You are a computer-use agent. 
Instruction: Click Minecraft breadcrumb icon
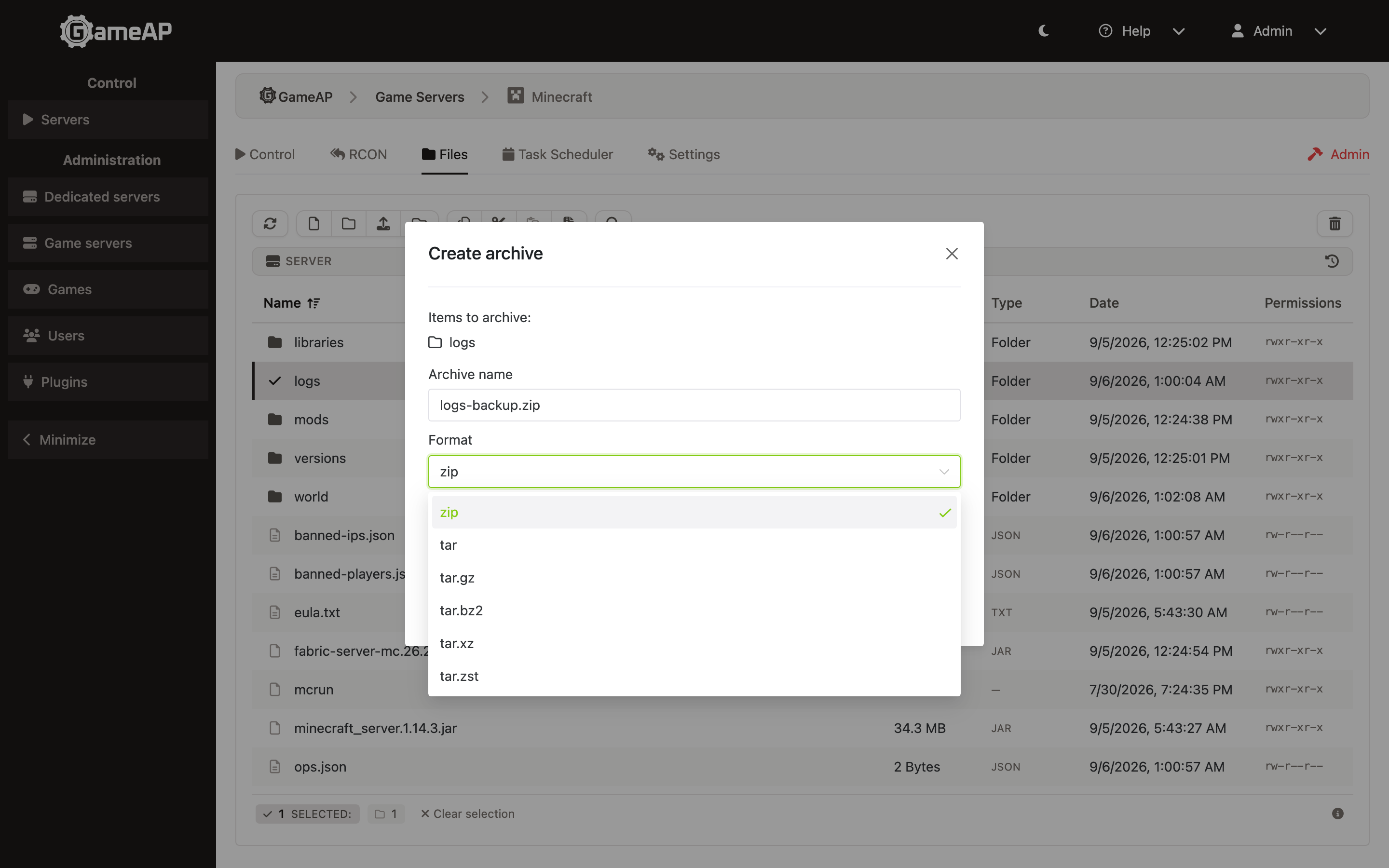[x=516, y=95]
